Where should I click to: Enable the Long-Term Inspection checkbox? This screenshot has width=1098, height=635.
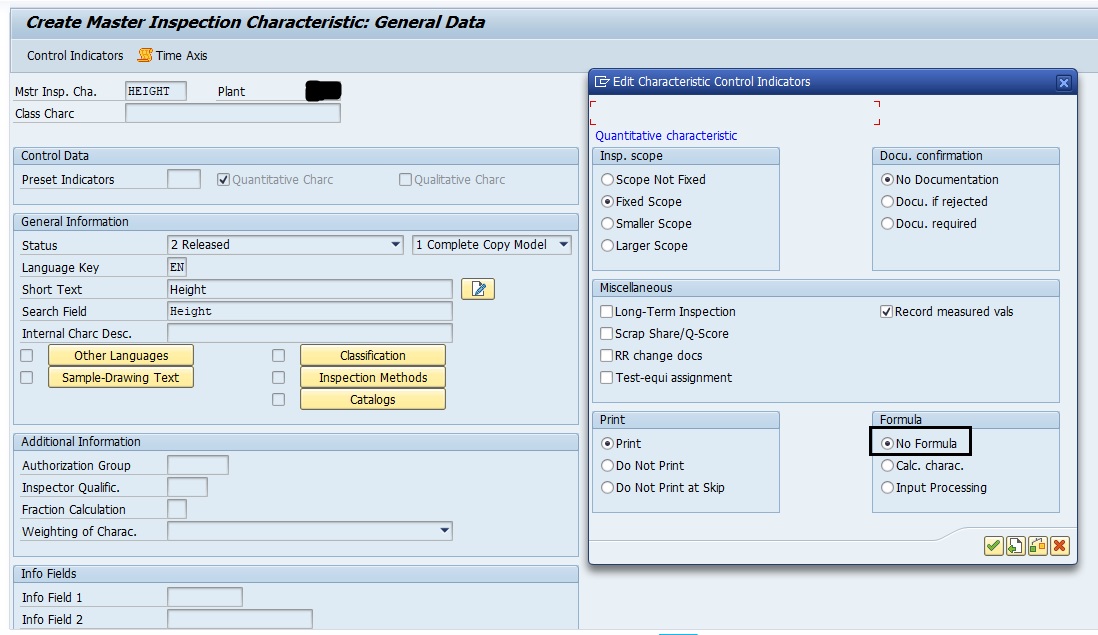click(605, 311)
